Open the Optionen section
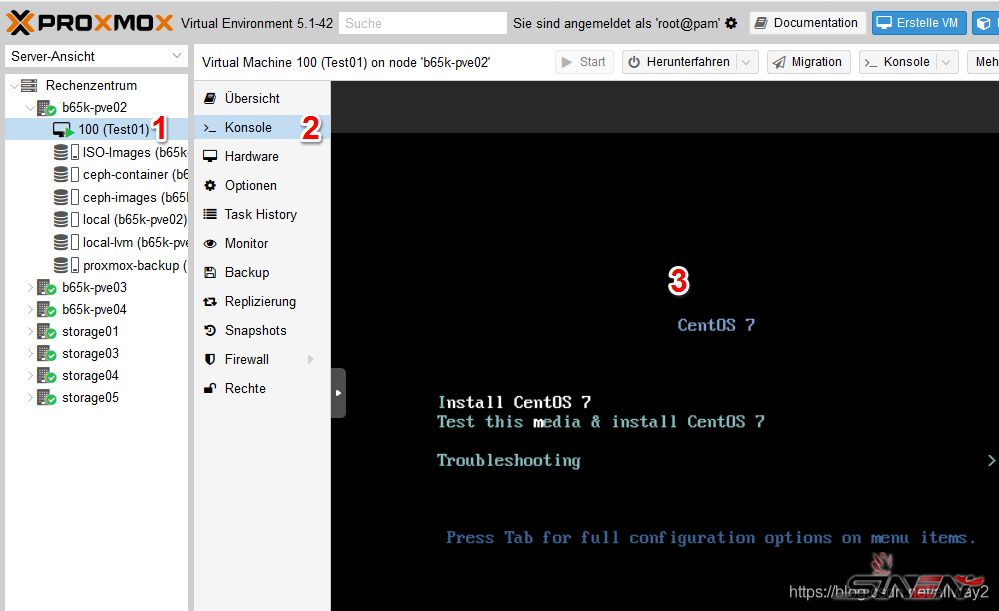The width and height of the screenshot is (999, 611). pos(262,185)
